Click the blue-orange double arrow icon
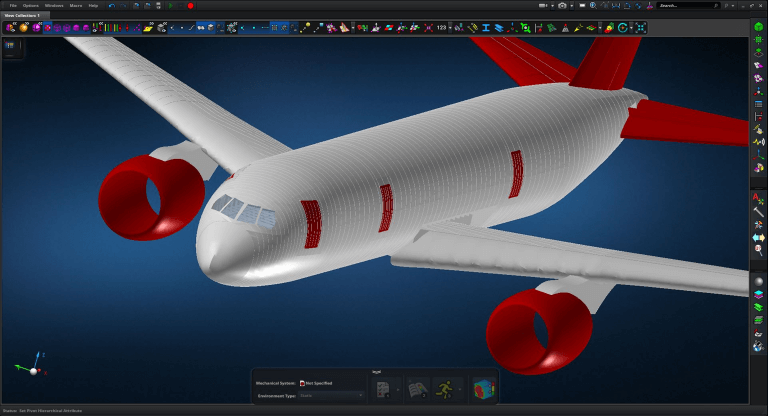The height and width of the screenshot is (416, 768). pos(758,238)
